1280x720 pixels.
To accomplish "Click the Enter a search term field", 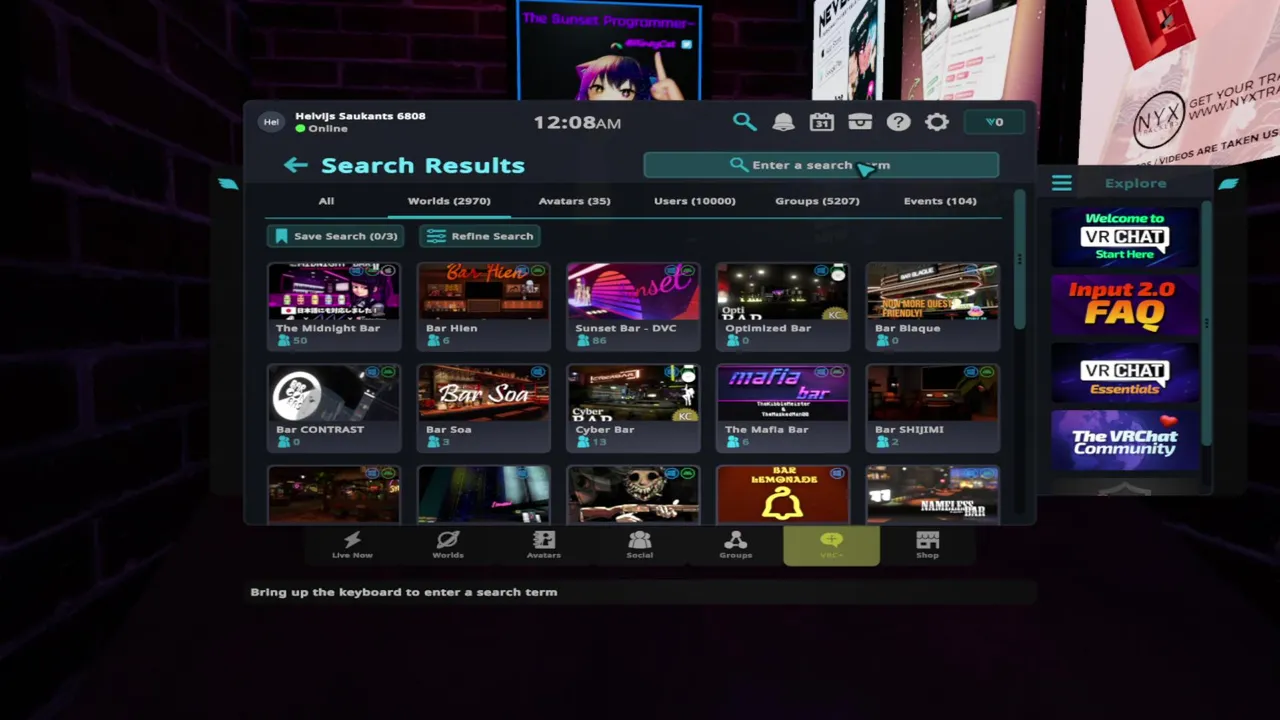I will 821,165.
